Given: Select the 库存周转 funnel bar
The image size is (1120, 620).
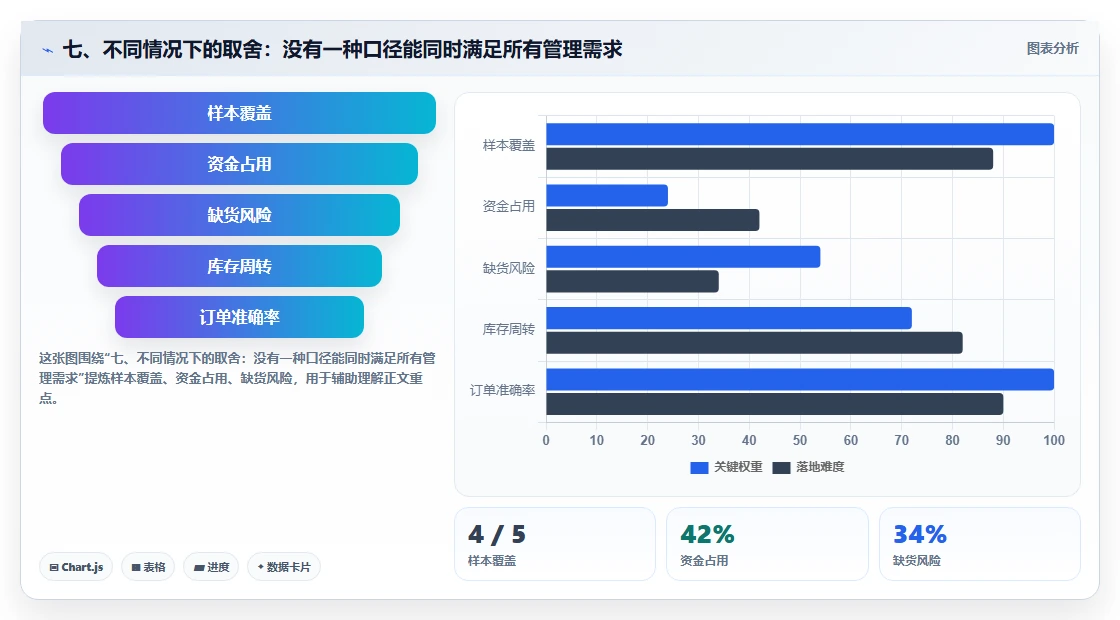Looking at the screenshot, I should click(239, 266).
